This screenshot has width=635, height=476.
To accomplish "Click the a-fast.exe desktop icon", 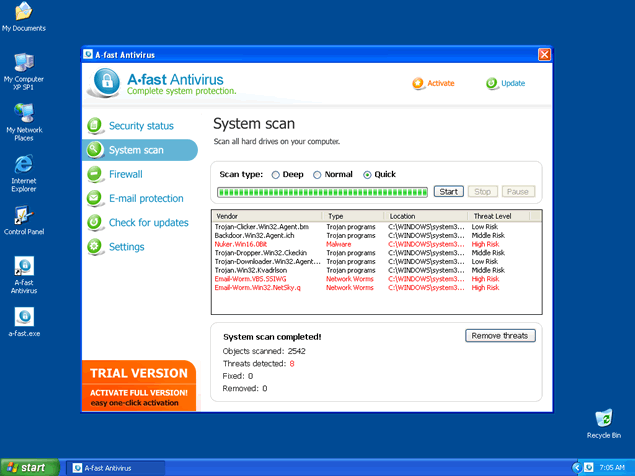I will pyautogui.click(x=23, y=317).
